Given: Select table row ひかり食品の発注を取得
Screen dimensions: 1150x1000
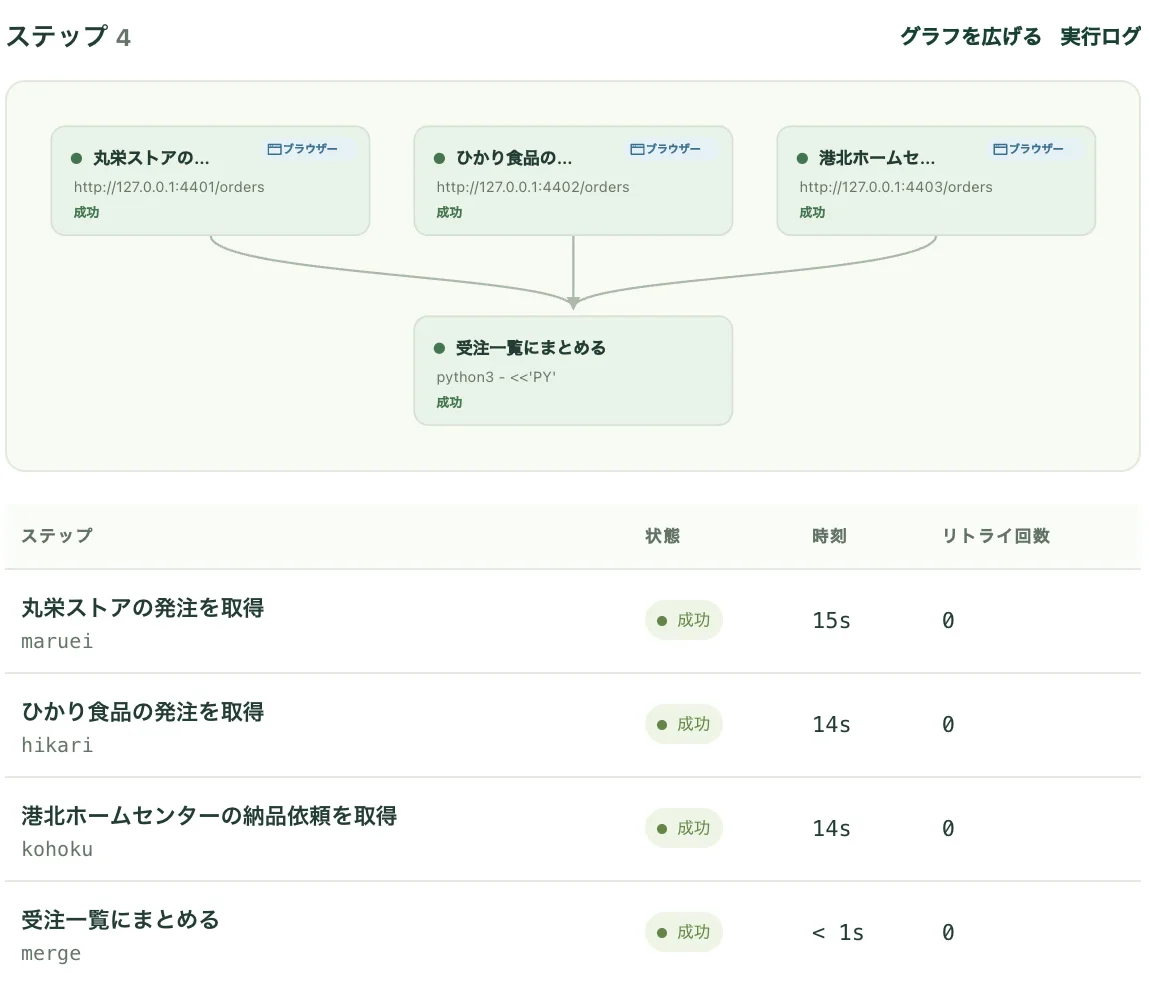Looking at the screenshot, I should 573,726.
